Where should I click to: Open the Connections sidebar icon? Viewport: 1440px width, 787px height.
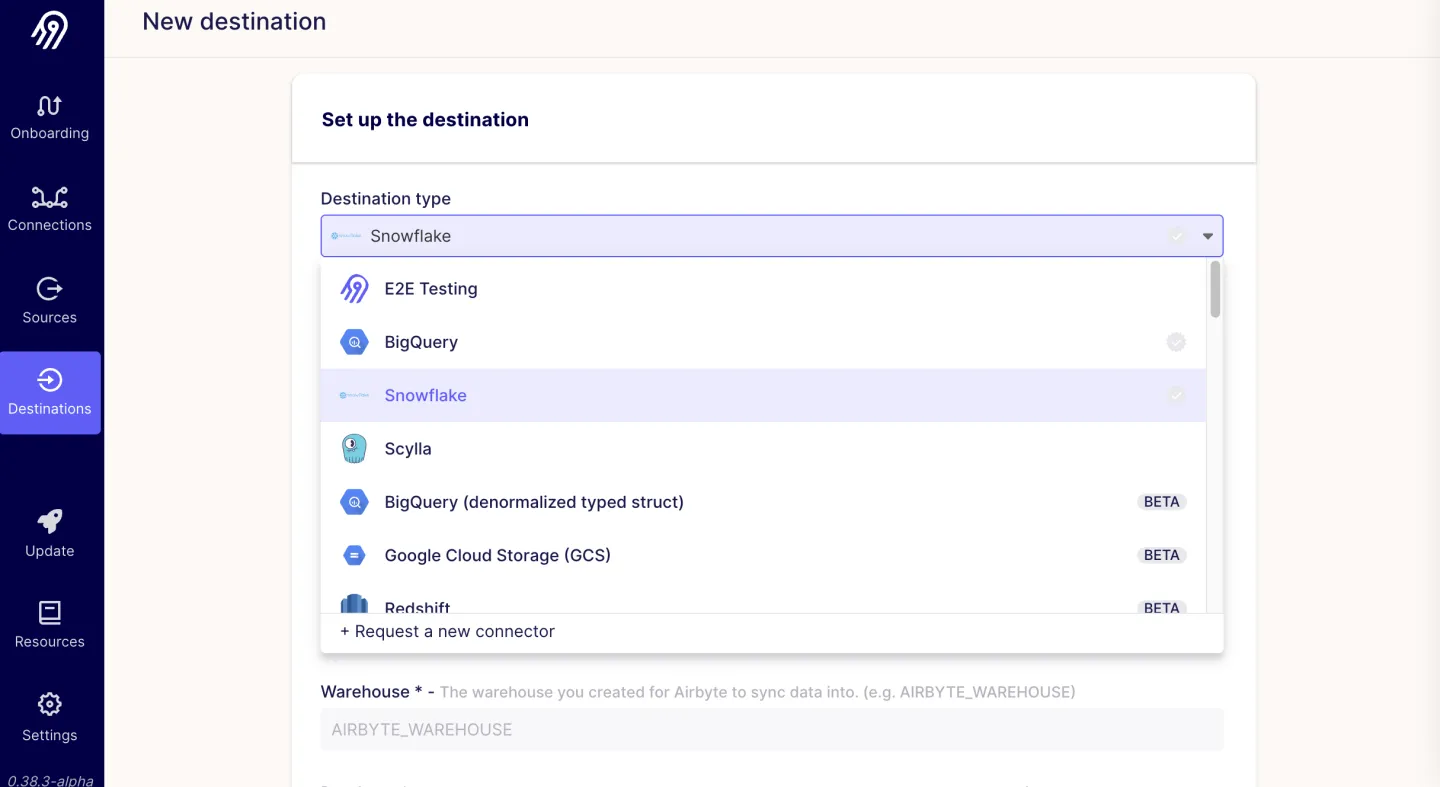[49, 197]
